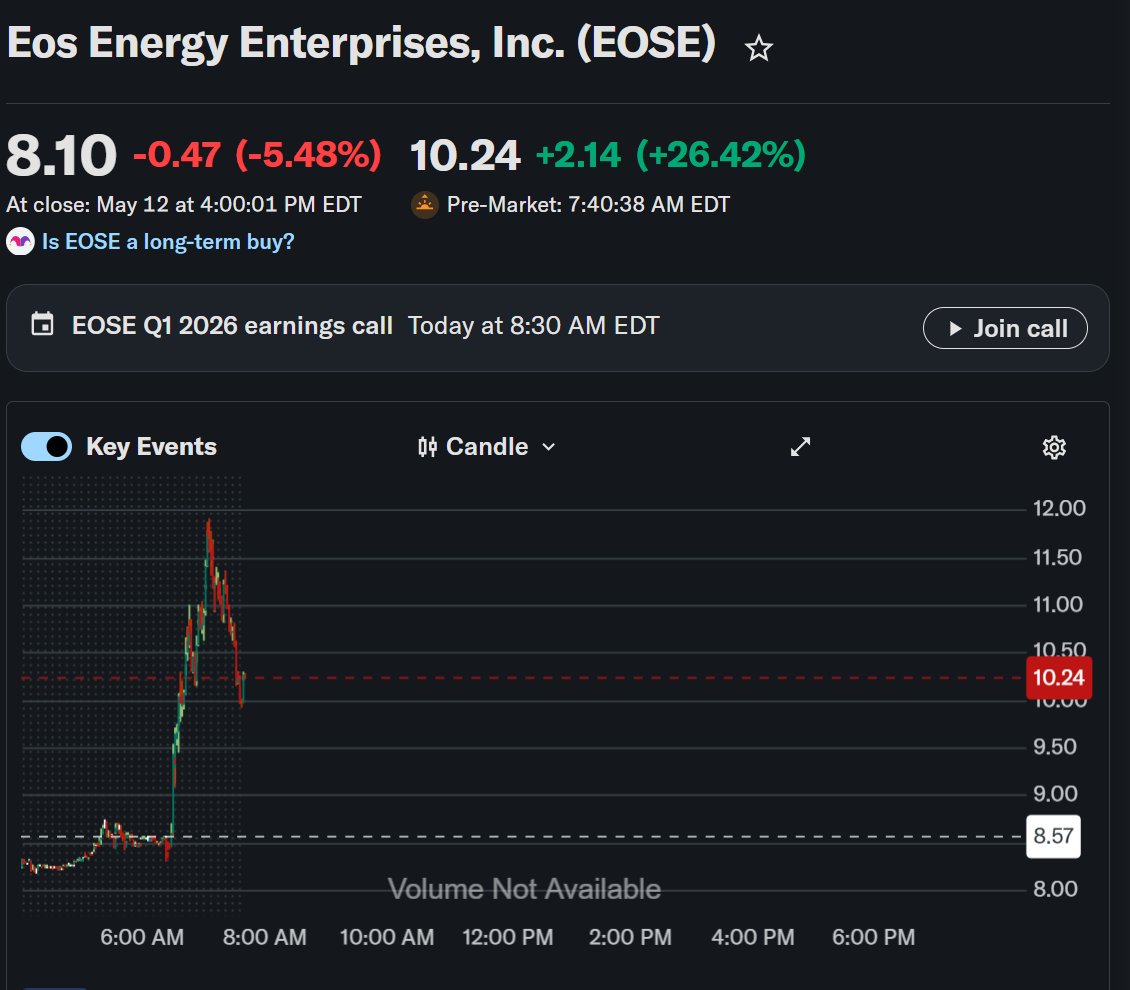
Task: Toggle the Key Events switch
Action: [46, 447]
